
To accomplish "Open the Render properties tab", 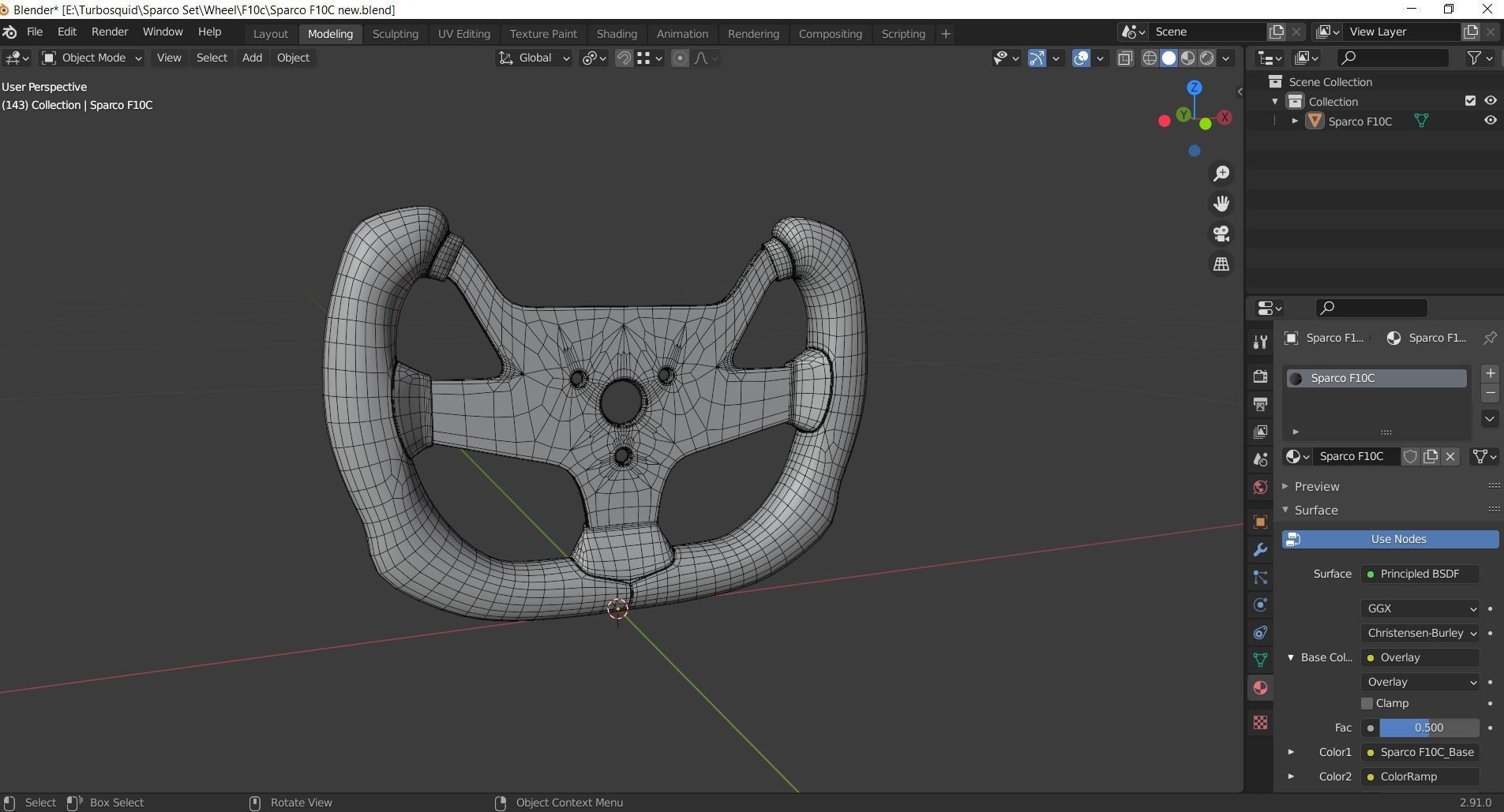I will click(1260, 376).
